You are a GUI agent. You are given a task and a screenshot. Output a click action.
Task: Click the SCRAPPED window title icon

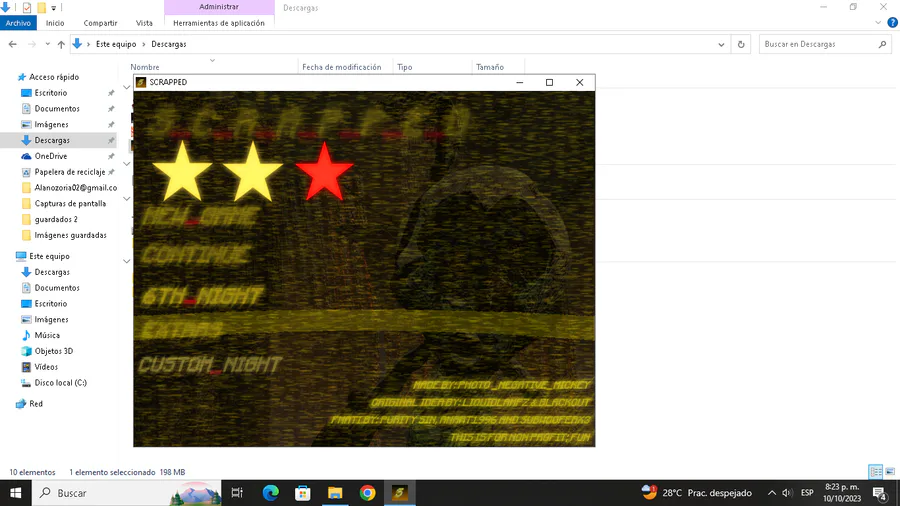141,82
